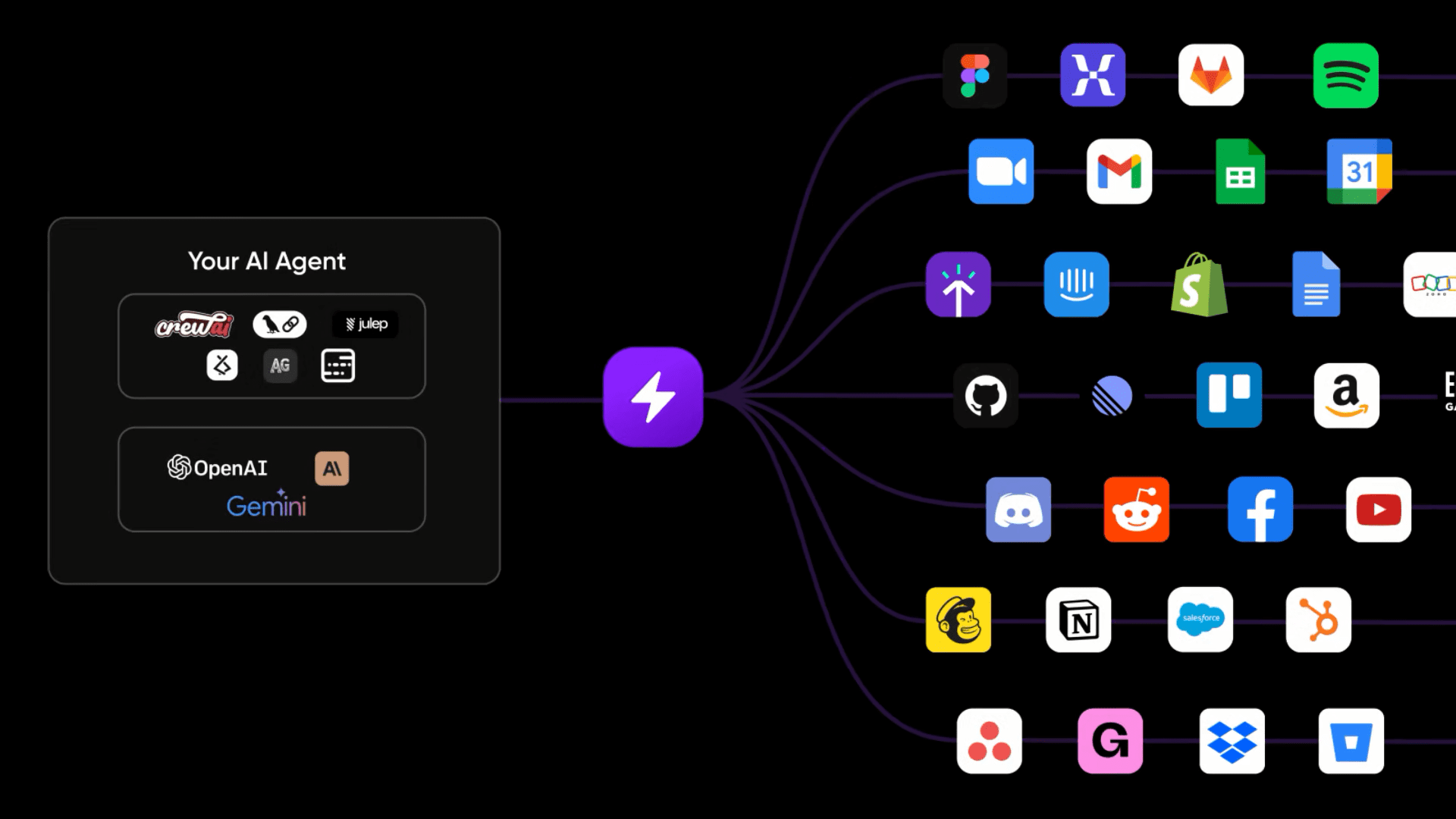The height and width of the screenshot is (819, 1456).
Task: Click the Google Docs icon
Action: (x=1316, y=284)
